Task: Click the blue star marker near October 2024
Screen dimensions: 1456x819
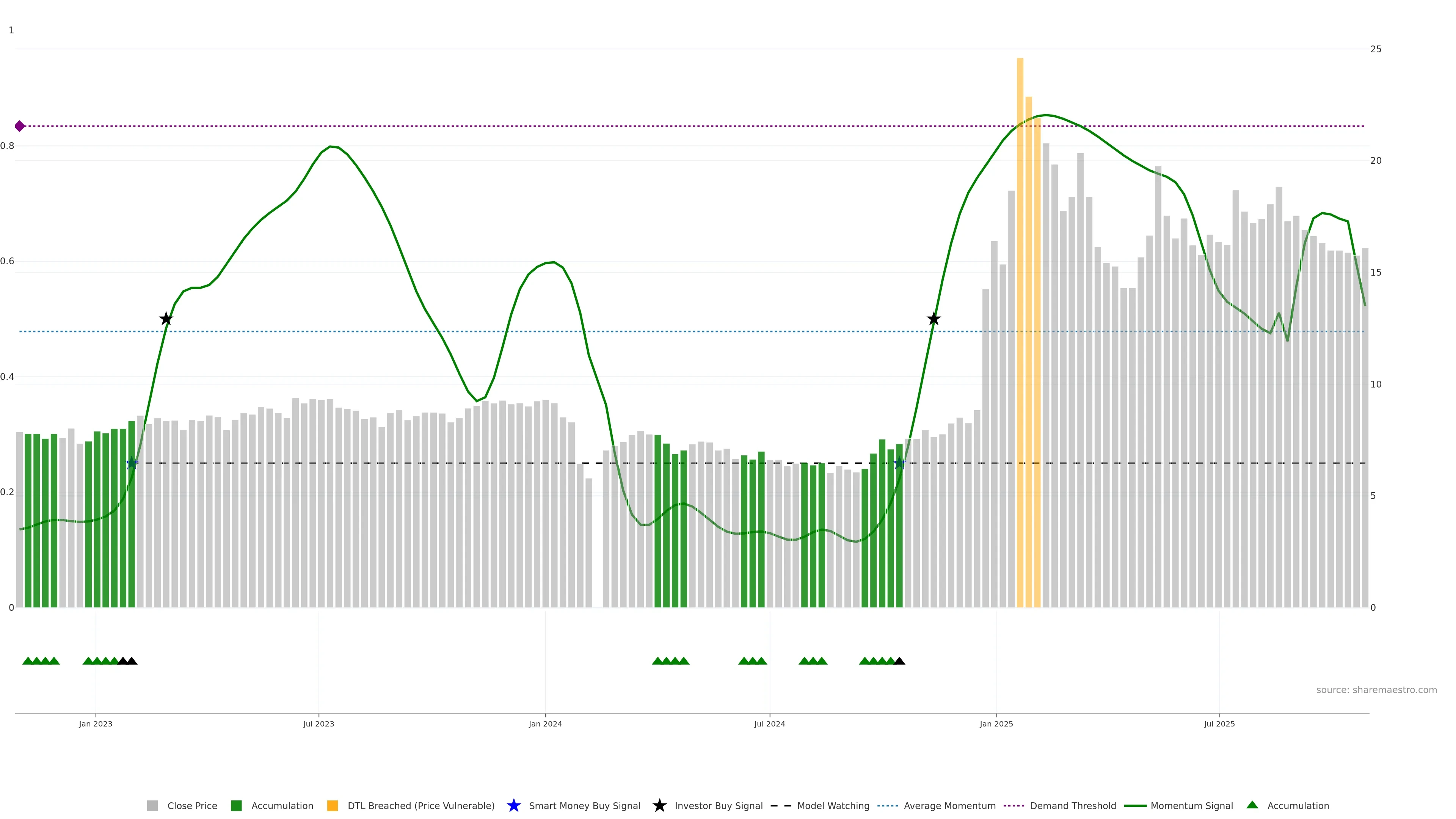Action: [x=899, y=463]
